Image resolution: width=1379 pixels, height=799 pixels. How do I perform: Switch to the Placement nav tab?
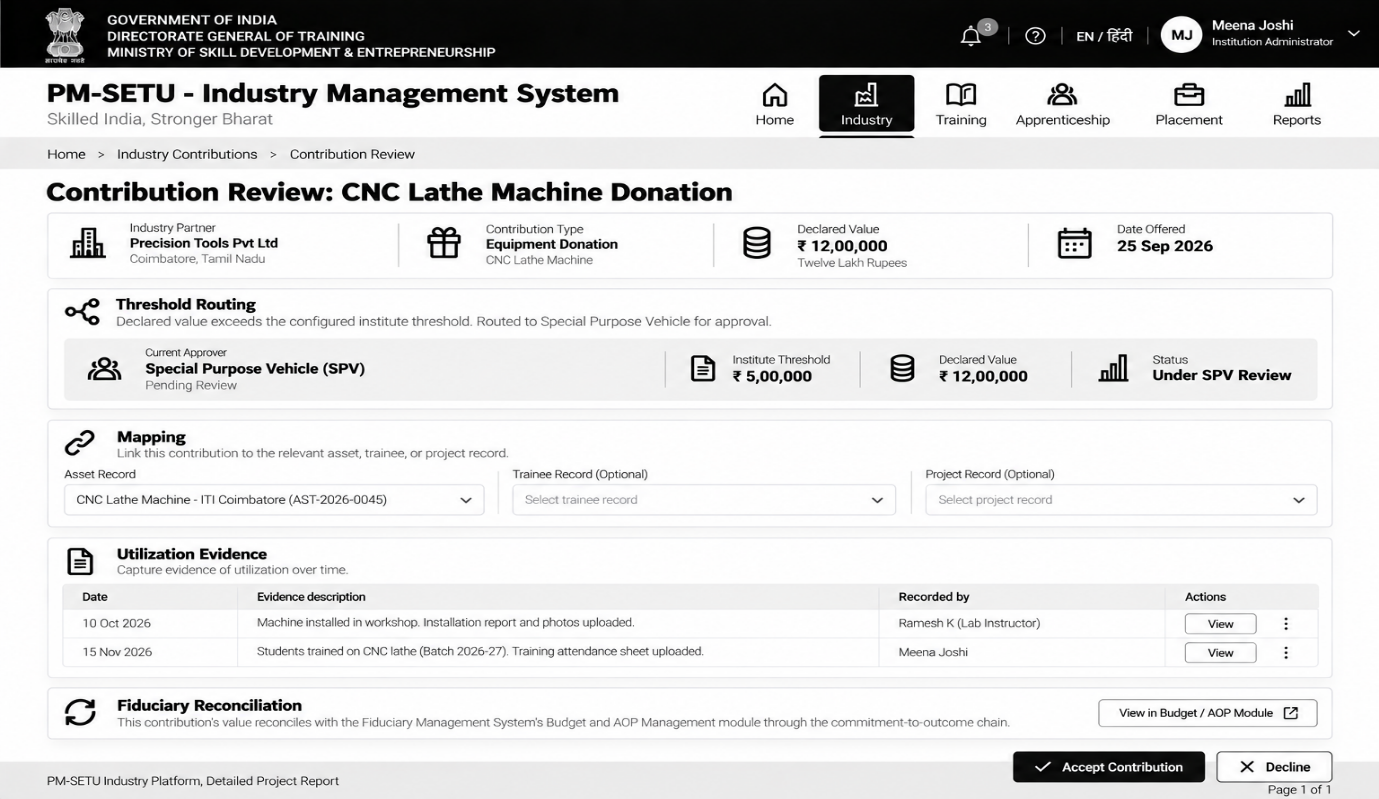(1189, 106)
